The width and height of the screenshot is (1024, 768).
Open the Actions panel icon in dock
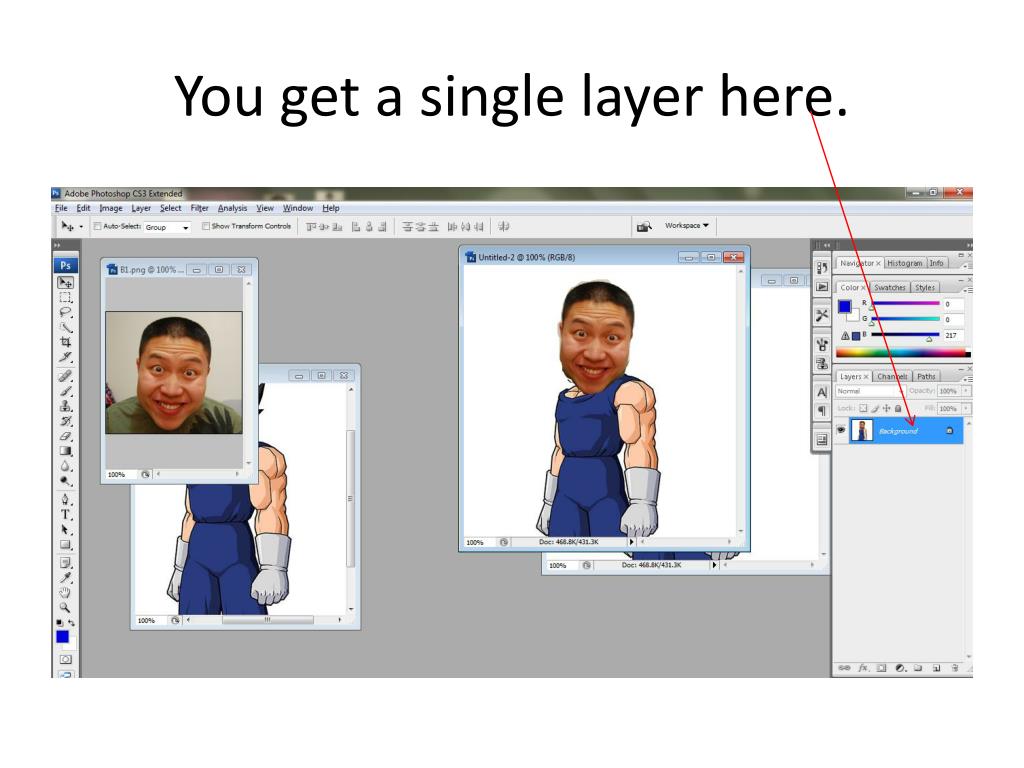click(822, 287)
